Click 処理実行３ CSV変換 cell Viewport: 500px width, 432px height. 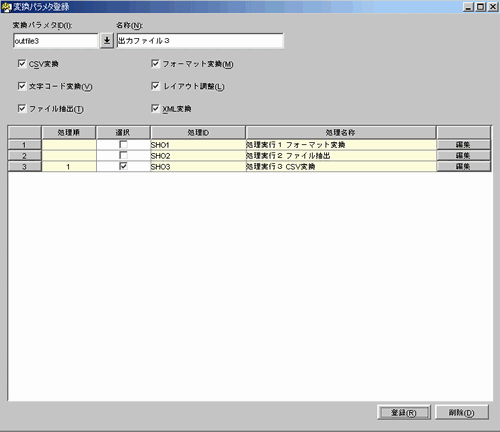click(341, 167)
